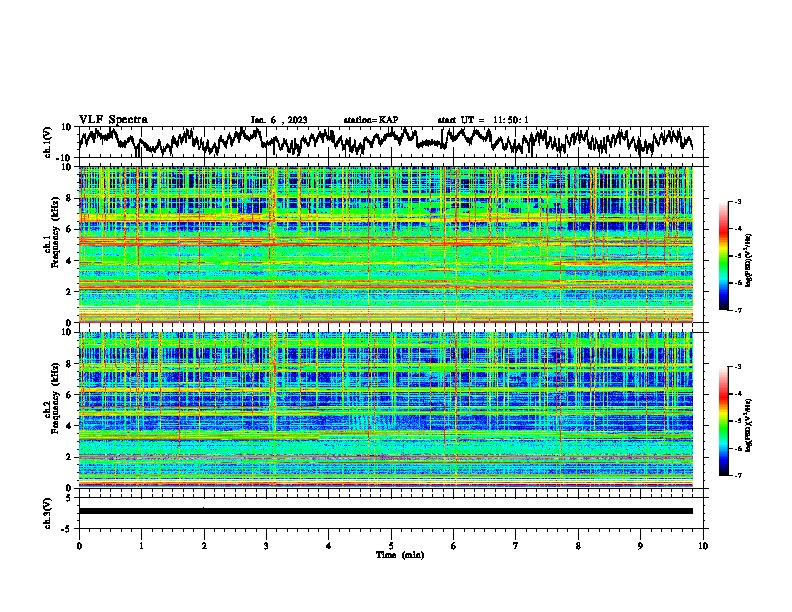Click time axis tick label '8'
The width and height of the screenshot is (792, 612).
[578, 546]
